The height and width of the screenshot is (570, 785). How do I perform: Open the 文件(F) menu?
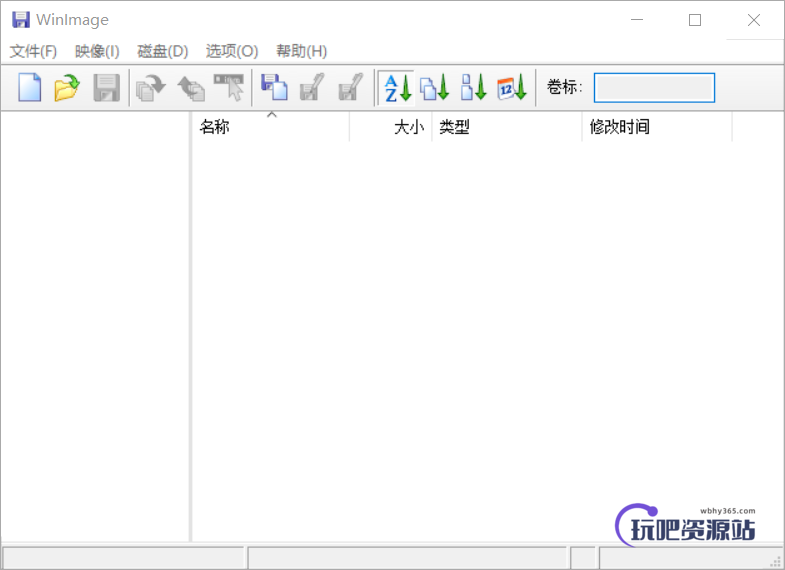tap(33, 51)
